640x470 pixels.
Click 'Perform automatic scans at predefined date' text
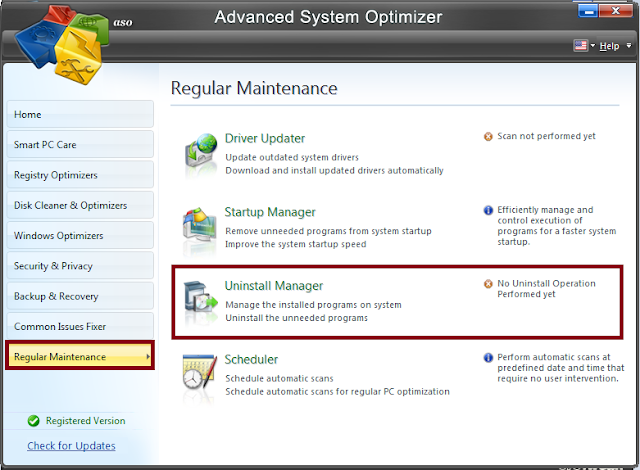(561, 368)
